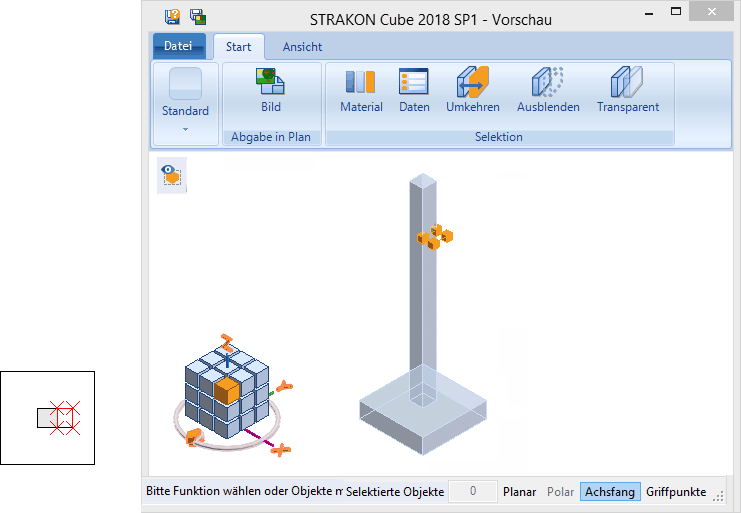Click the Selektierte Objekte count field
The height and width of the screenshot is (513, 741).
pos(473,491)
